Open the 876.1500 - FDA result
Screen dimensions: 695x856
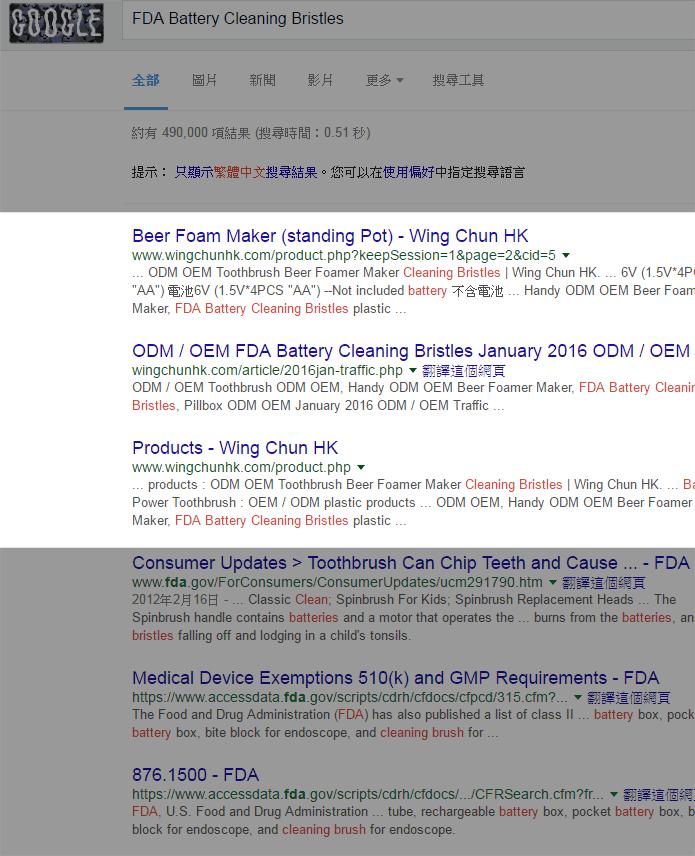tap(195, 775)
